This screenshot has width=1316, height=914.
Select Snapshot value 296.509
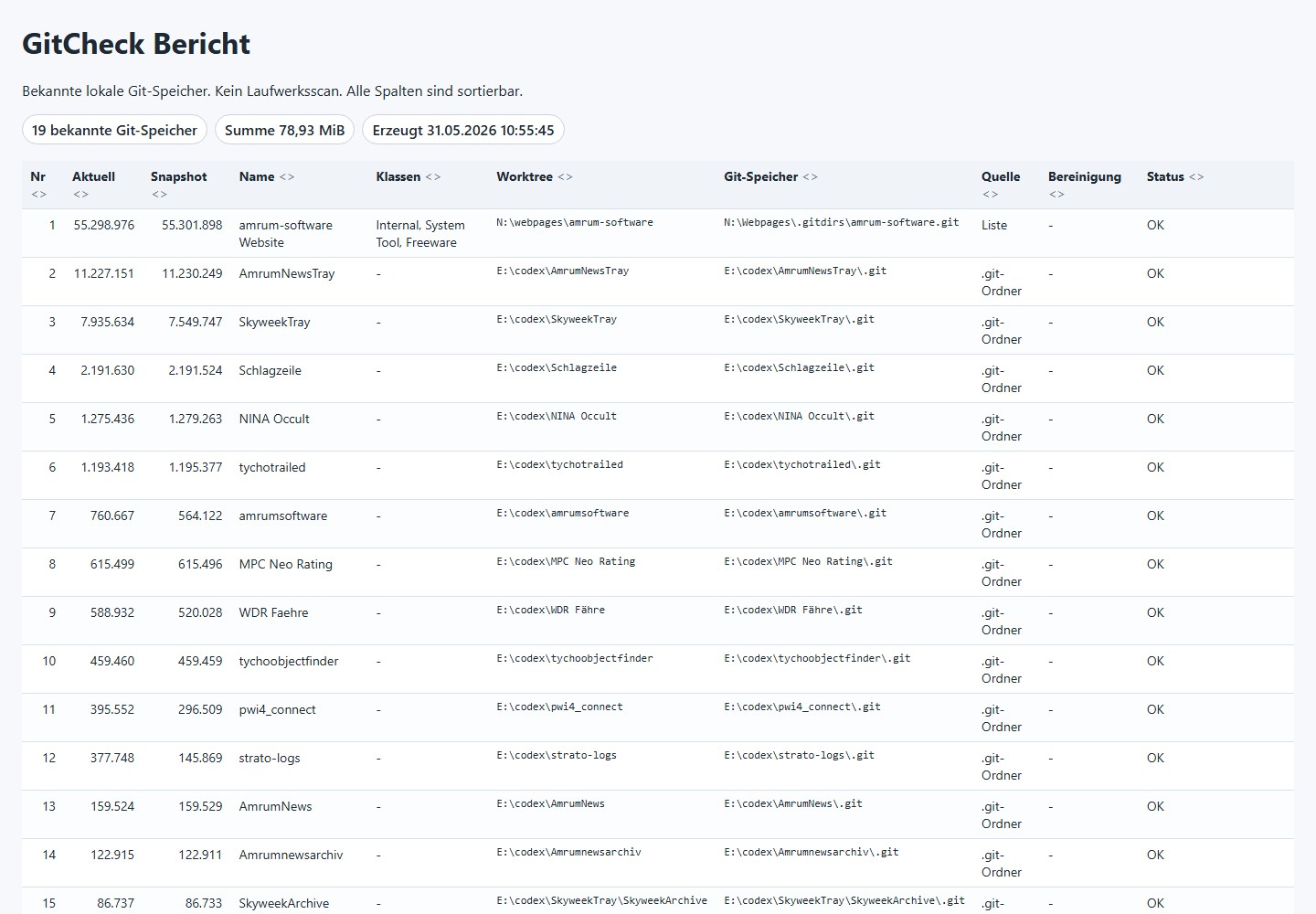200,709
